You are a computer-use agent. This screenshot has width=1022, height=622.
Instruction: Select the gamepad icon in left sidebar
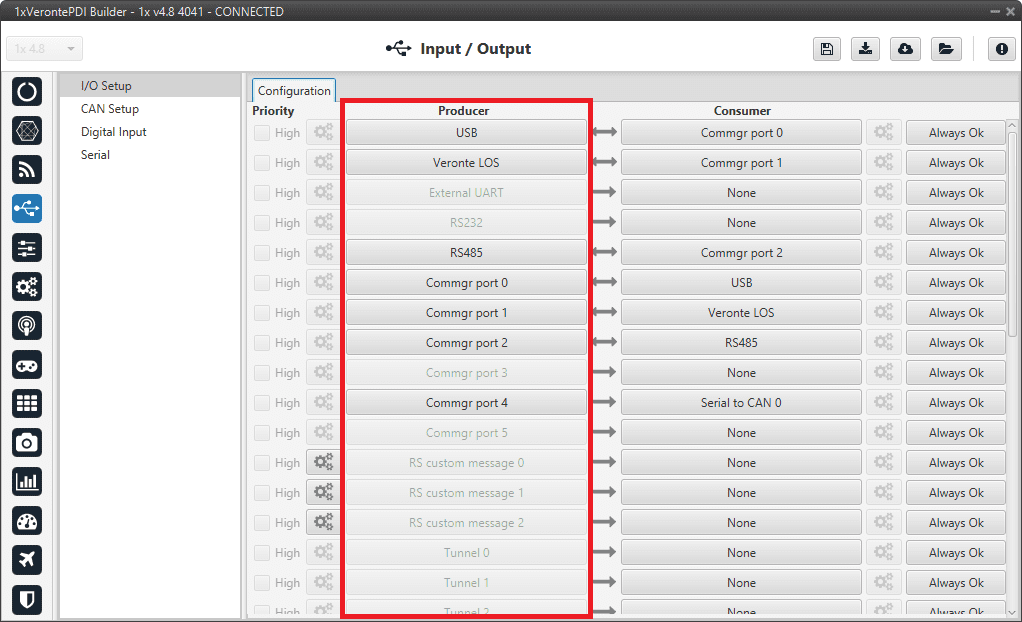pos(27,364)
